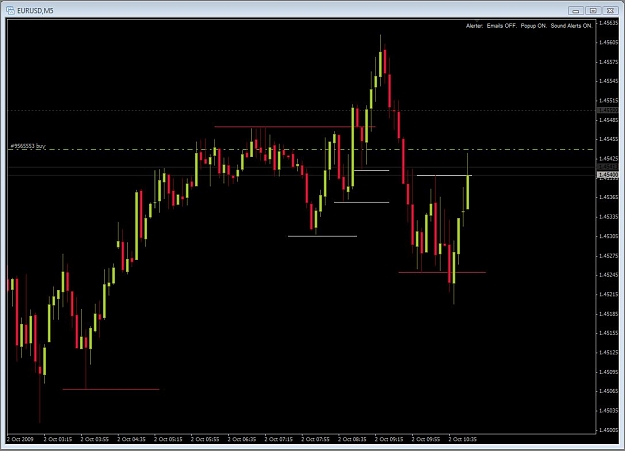Click the 'Sound Alerts ON.' alerter text
625x451 pixels.
click(571, 26)
